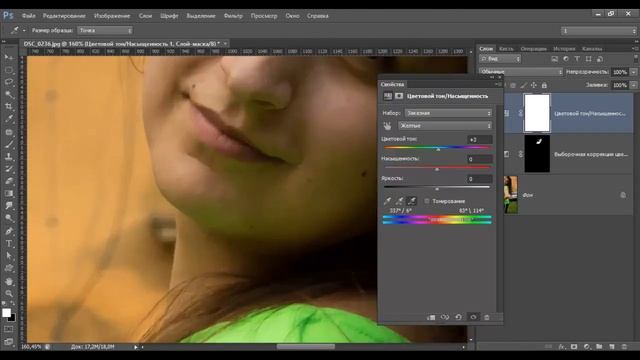The image size is (640, 360).
Task: Toggle adjustment layer visibility in Properties
Action: (x=473, y=317)
